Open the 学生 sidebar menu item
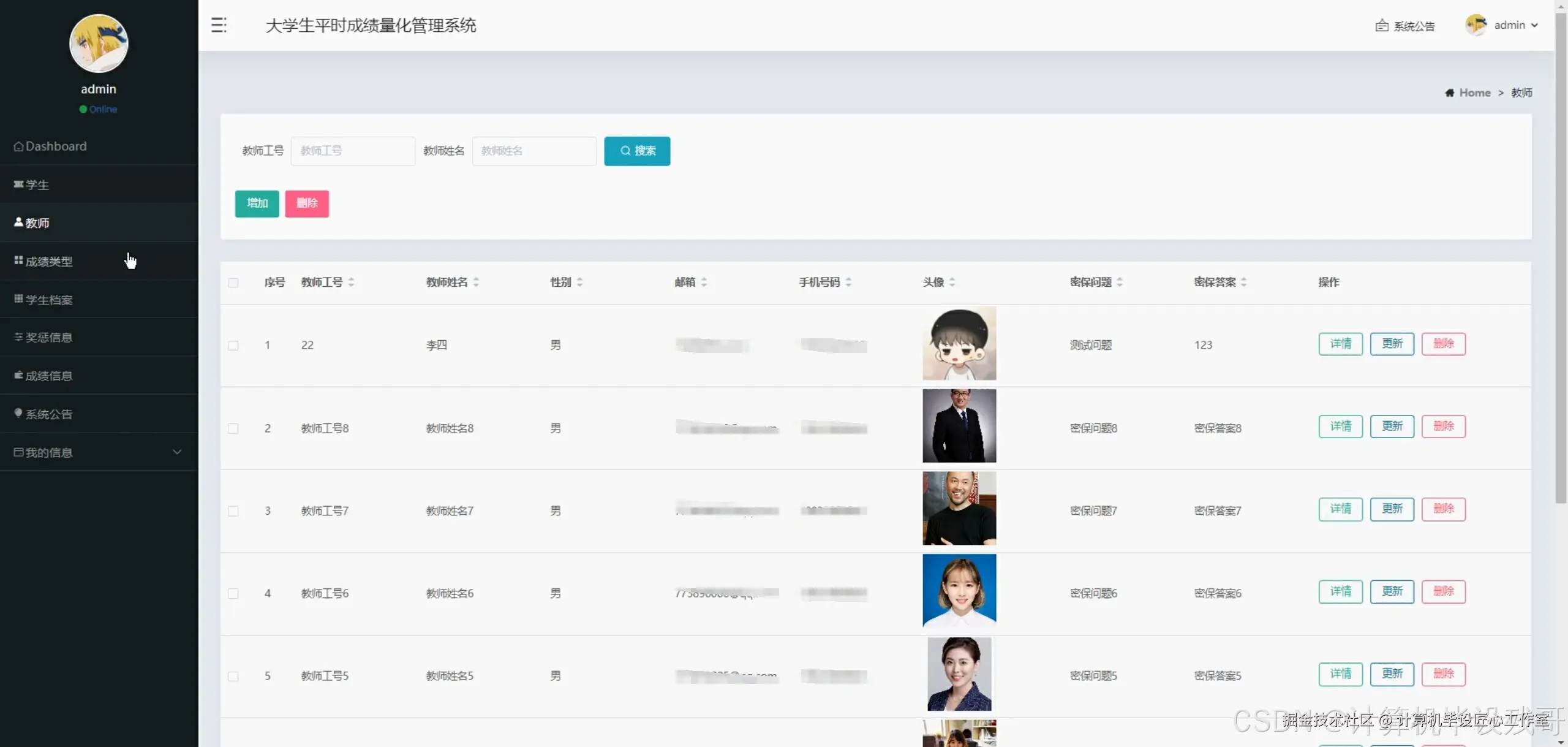Viewport: 1568px width, 747px height. 37,184
